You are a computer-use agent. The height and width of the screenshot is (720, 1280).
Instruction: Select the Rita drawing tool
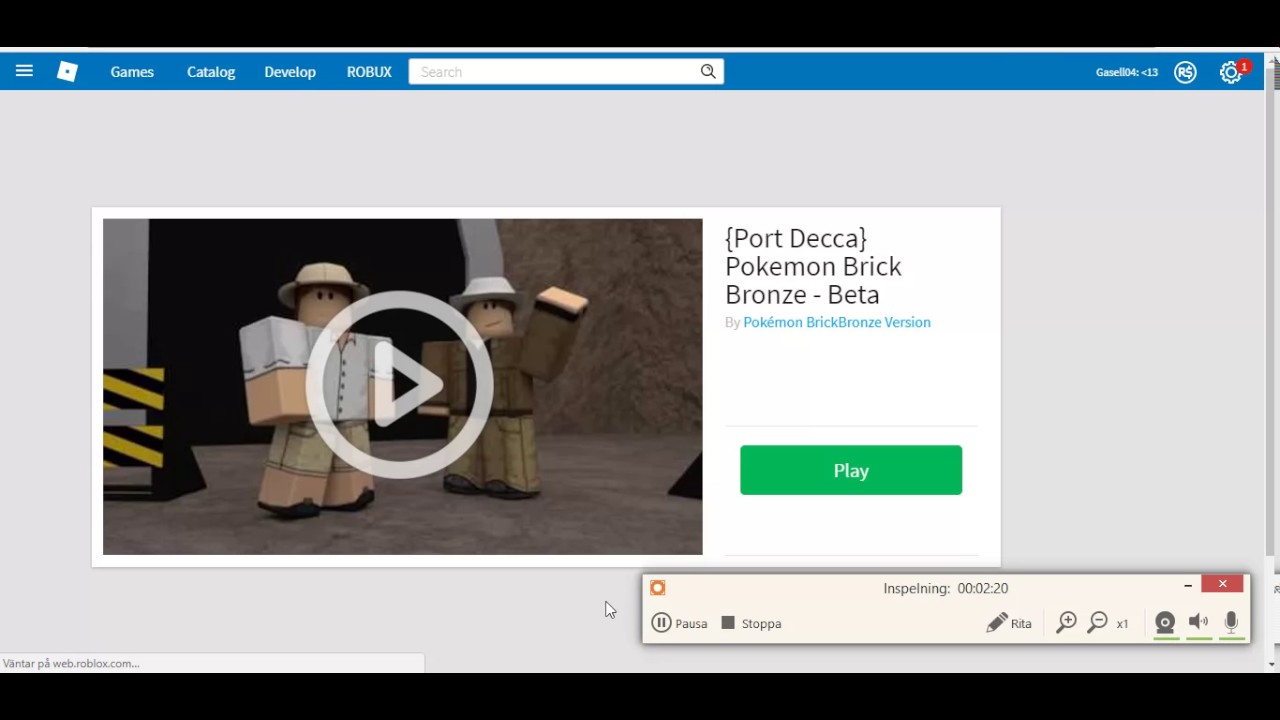1009,623
